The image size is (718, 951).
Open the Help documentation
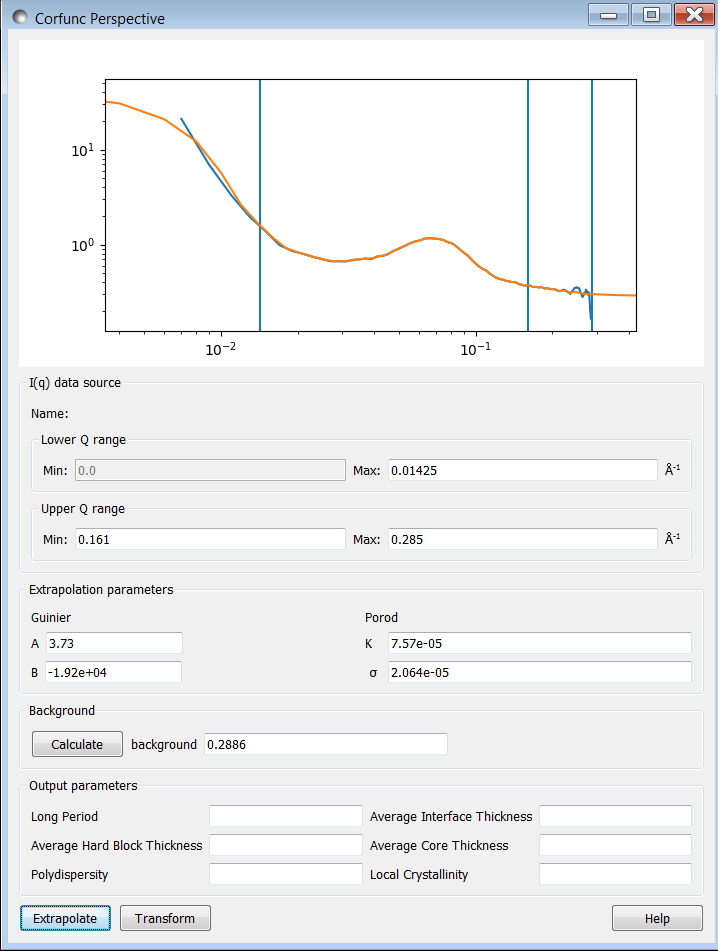656,917
